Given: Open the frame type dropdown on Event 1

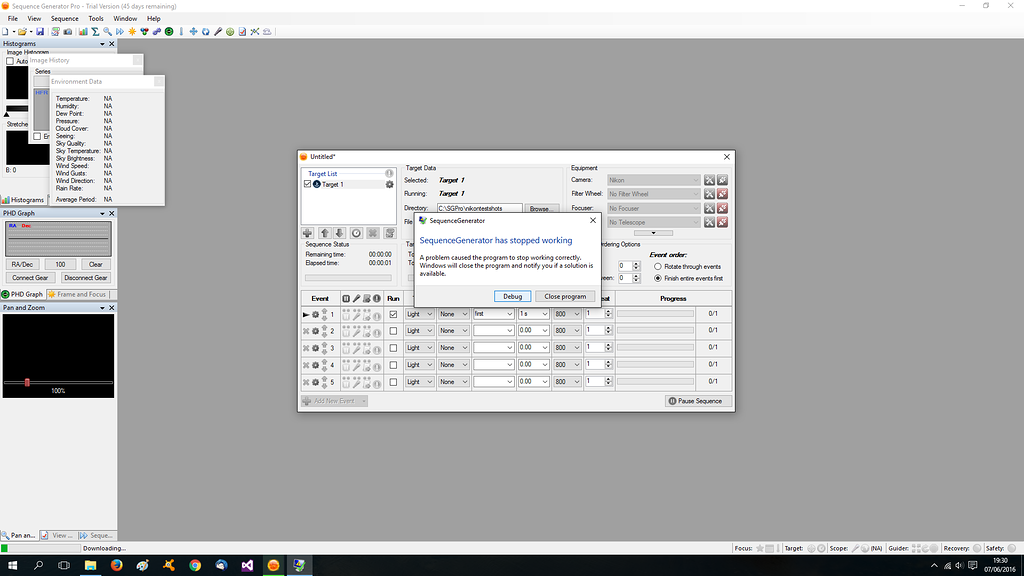Looking at the screenshot, I should pos(419,314).
